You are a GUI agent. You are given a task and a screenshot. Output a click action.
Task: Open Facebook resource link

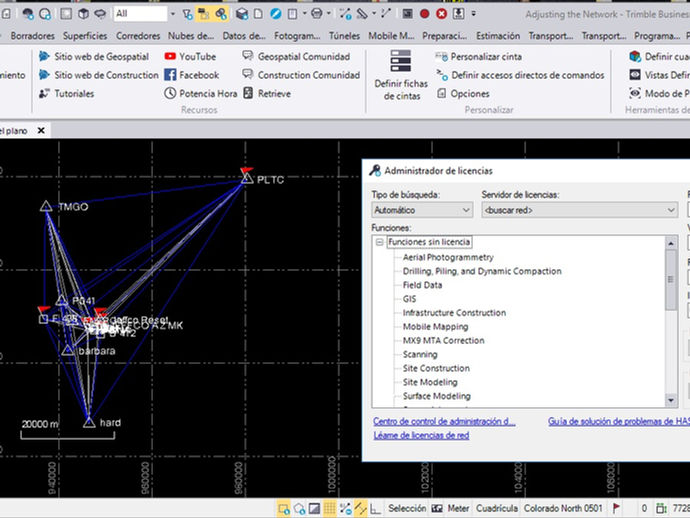tap(192, 75)
